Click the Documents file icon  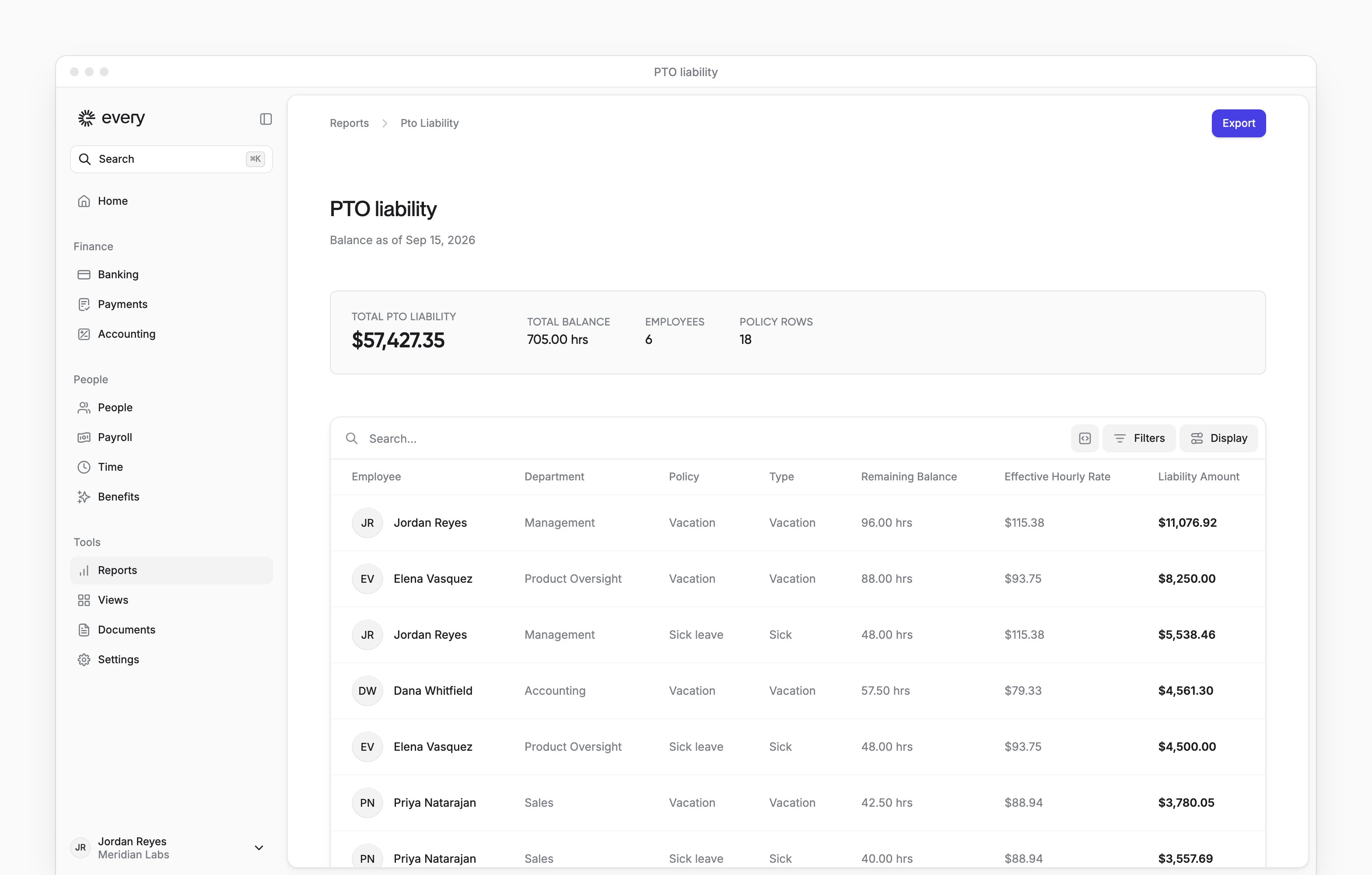coord(84,630)
